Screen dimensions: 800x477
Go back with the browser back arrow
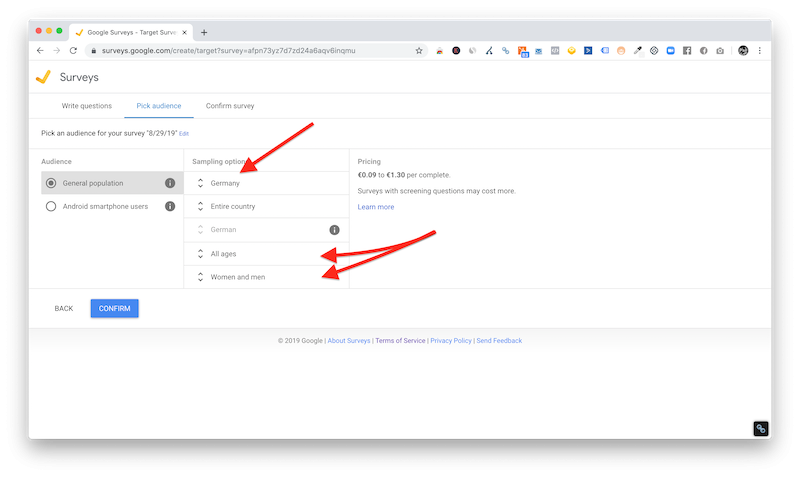click(40, 51)
